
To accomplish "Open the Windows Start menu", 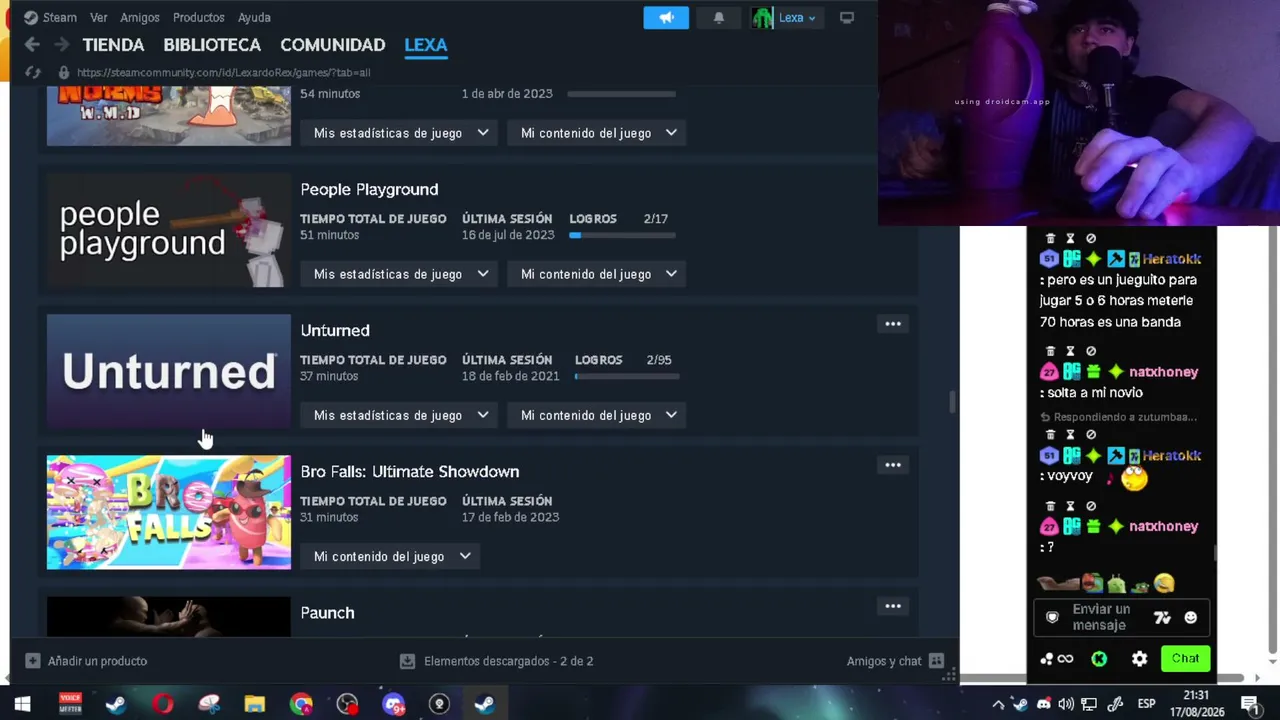I will point(22,704).
